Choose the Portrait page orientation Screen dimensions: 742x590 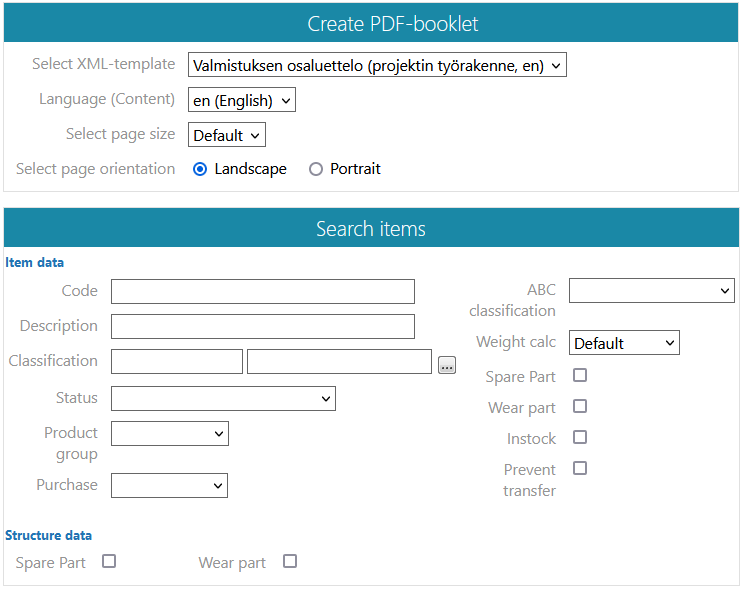[x=316, y=169]
